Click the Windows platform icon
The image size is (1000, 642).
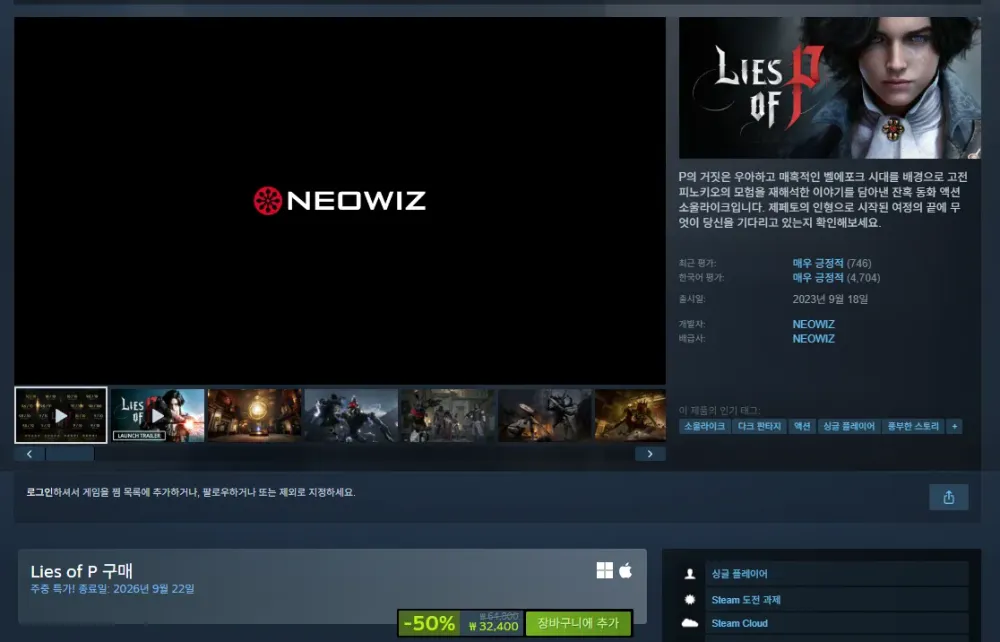tap(605, 570)
